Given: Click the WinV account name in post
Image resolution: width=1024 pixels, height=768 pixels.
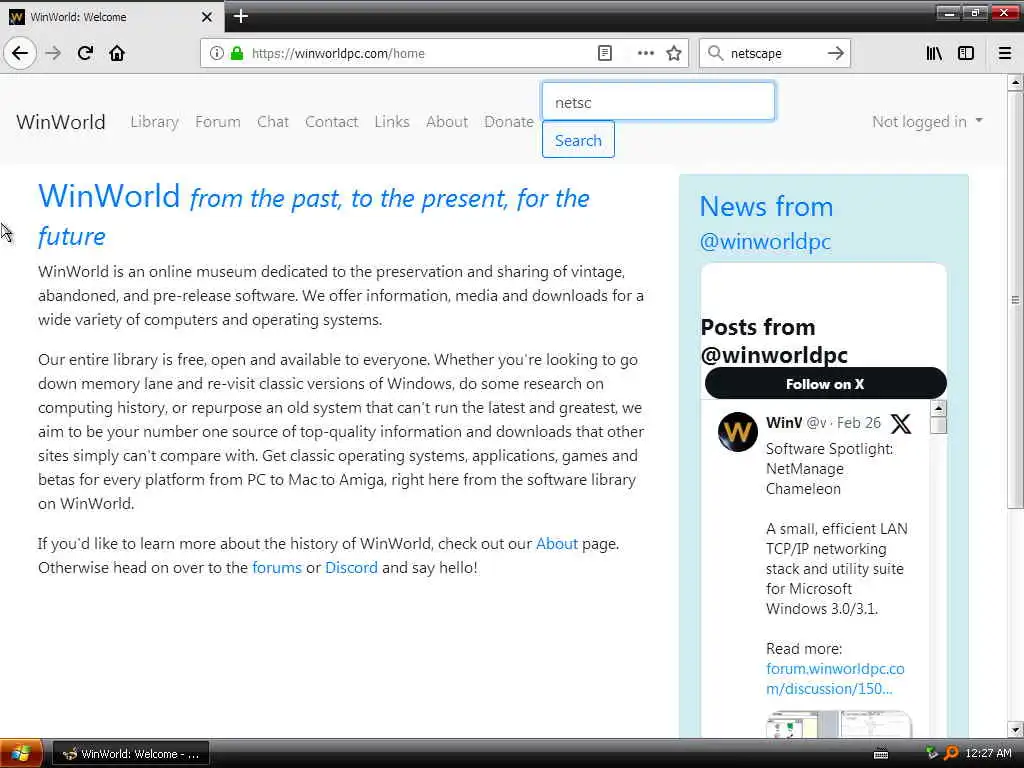Looking at the screenshot, I should pos(784,423).
